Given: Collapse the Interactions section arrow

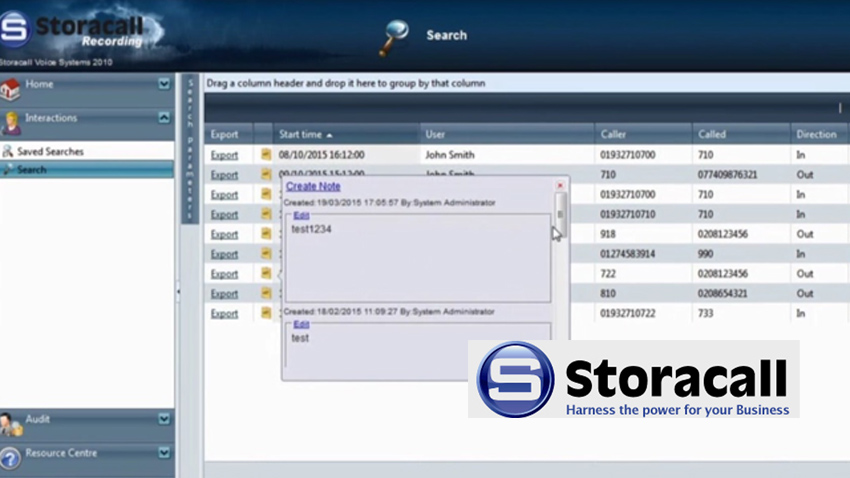Looking at the screenshot, I should [164, 118].
